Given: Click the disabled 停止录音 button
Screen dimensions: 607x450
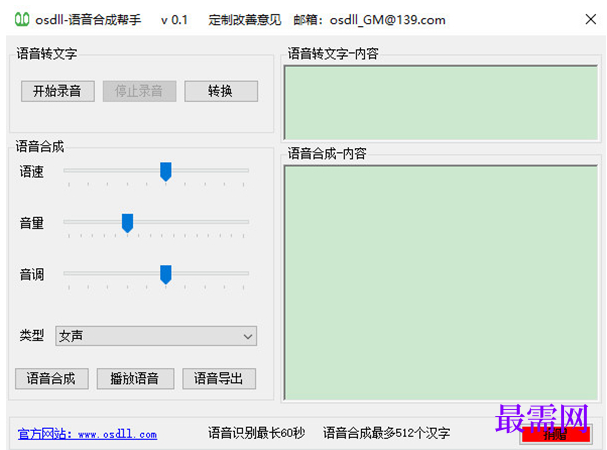Looking at the screenshot, I should tap(139, 91).
